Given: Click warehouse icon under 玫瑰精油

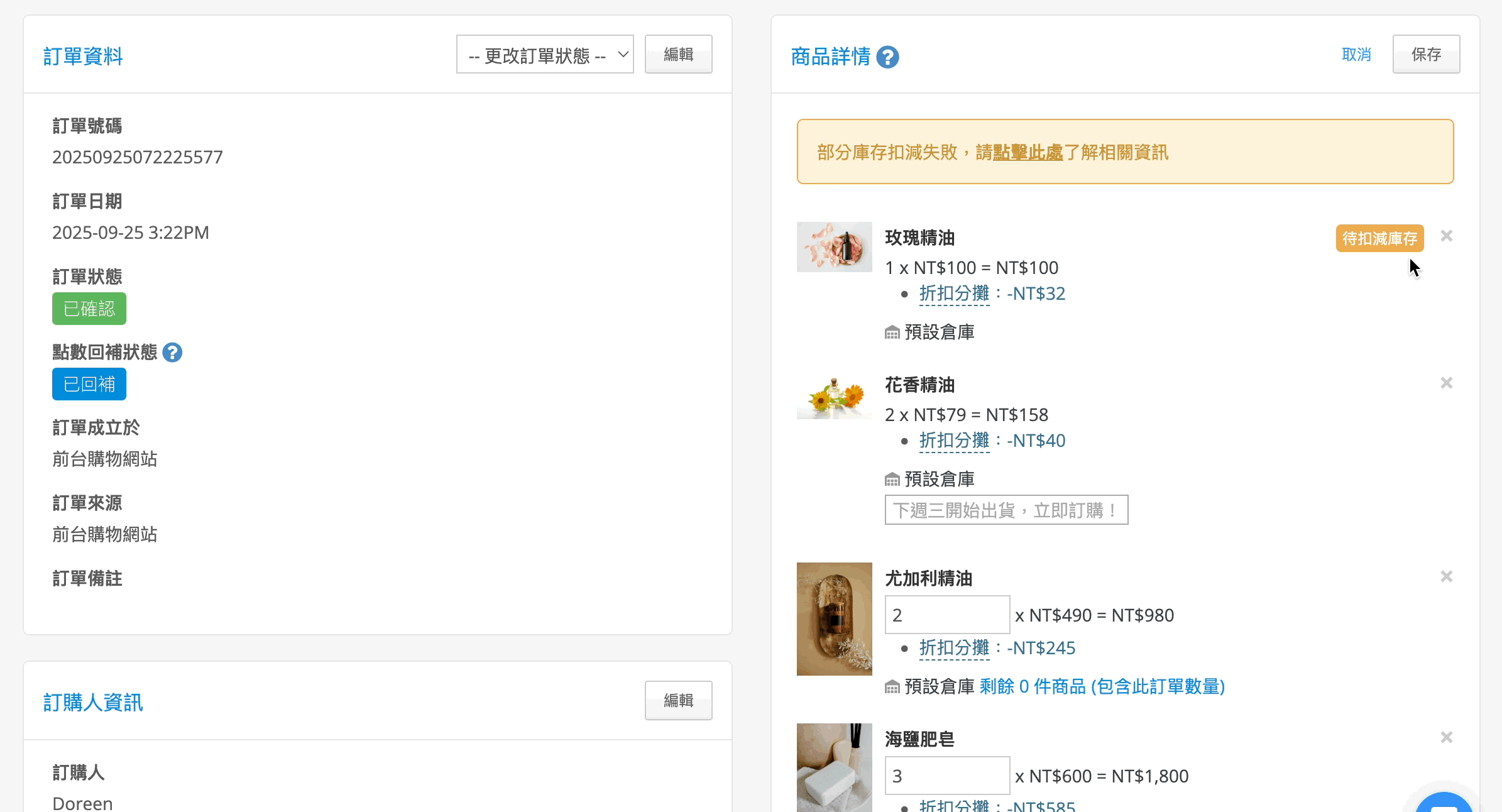Looking at the screenshot, I should click(x=892, y=332).
